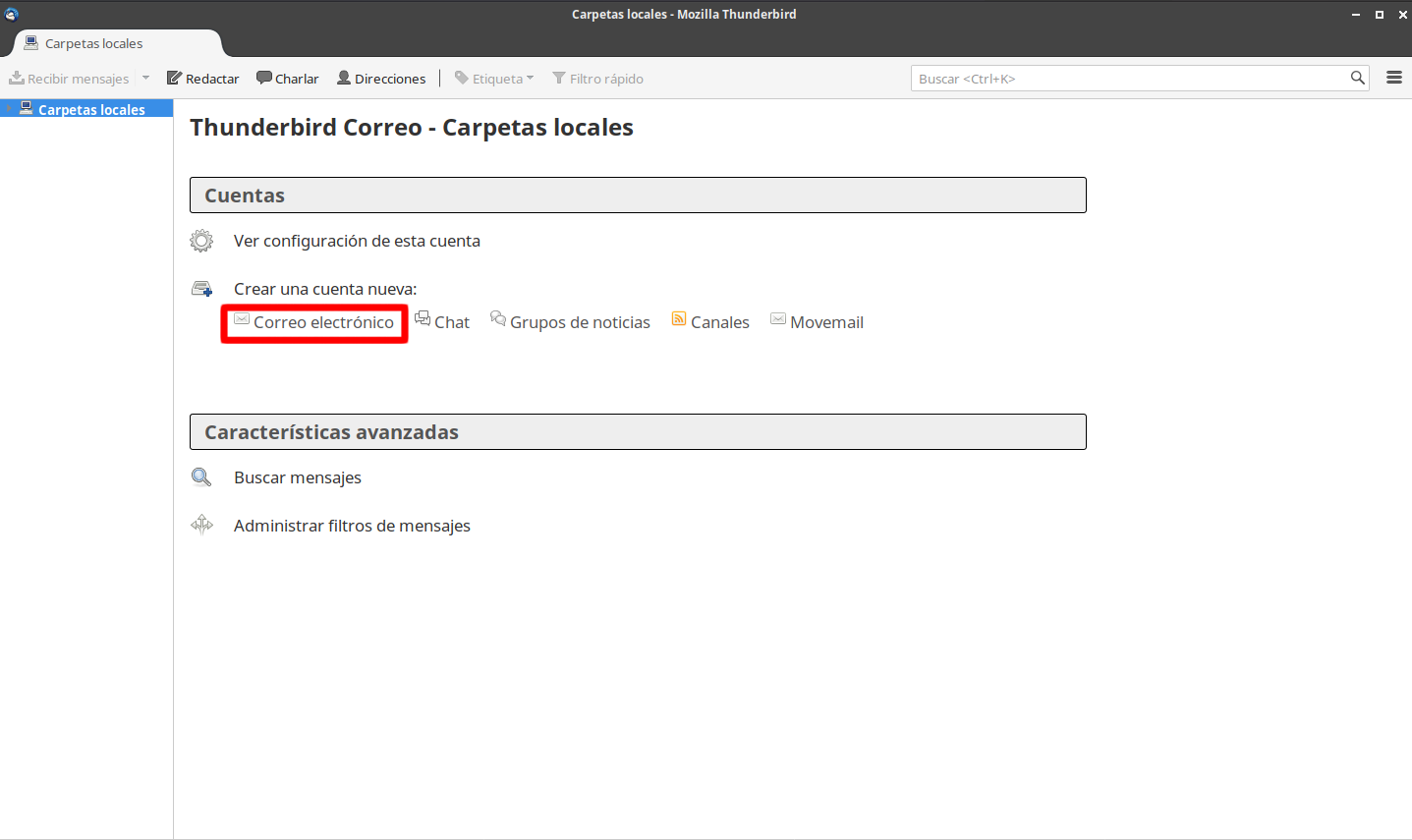Select the Carpetas locales tab
This screenshot has height=840, width=1412.
click(118, 43)
